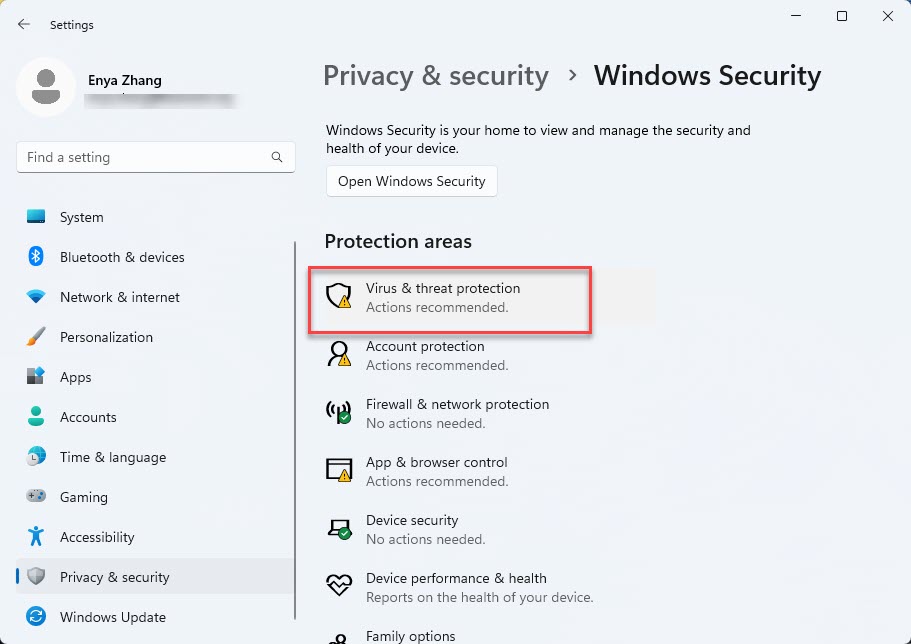Click the Virus & threat protection shield icon
Viewport: 911px width, 644px height.
click(339, 296)
